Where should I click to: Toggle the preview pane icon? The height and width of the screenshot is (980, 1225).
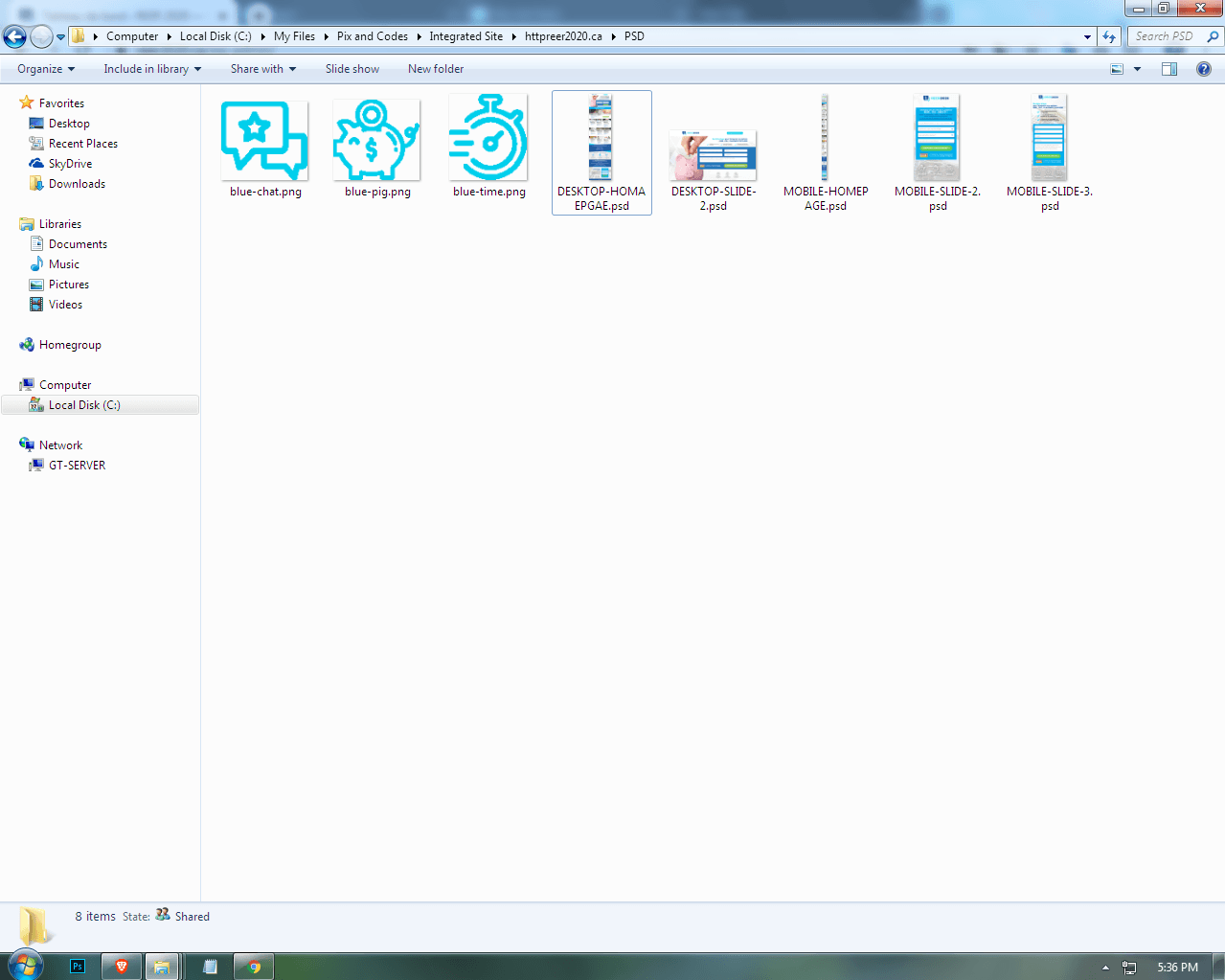1169,69
